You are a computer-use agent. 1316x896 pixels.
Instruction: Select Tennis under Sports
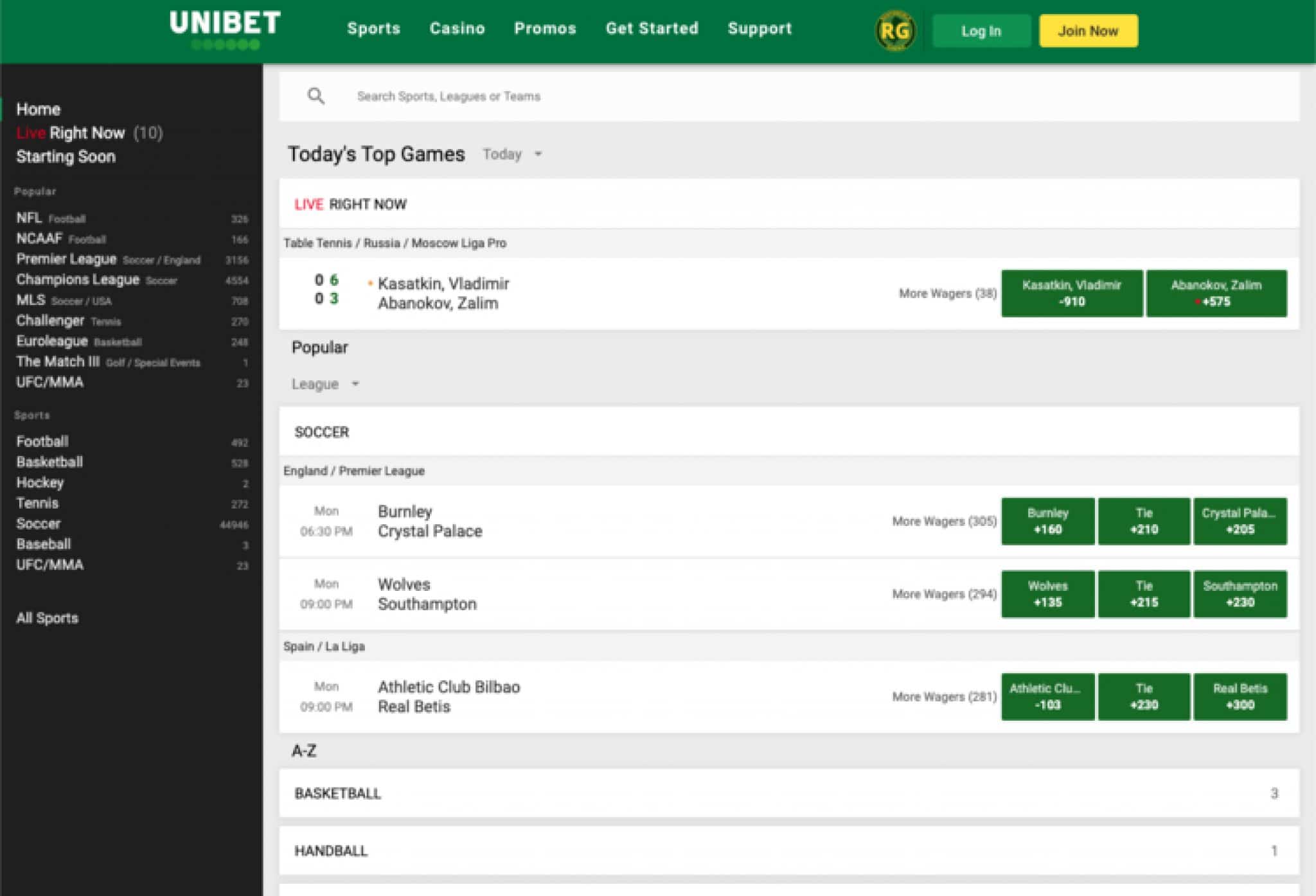132,504
